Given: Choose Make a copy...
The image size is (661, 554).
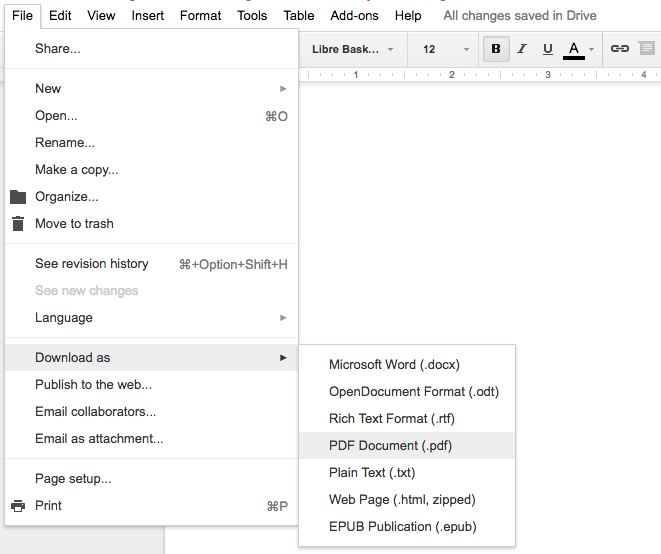Looking at the screenshot, I should [x=151, y=169].
